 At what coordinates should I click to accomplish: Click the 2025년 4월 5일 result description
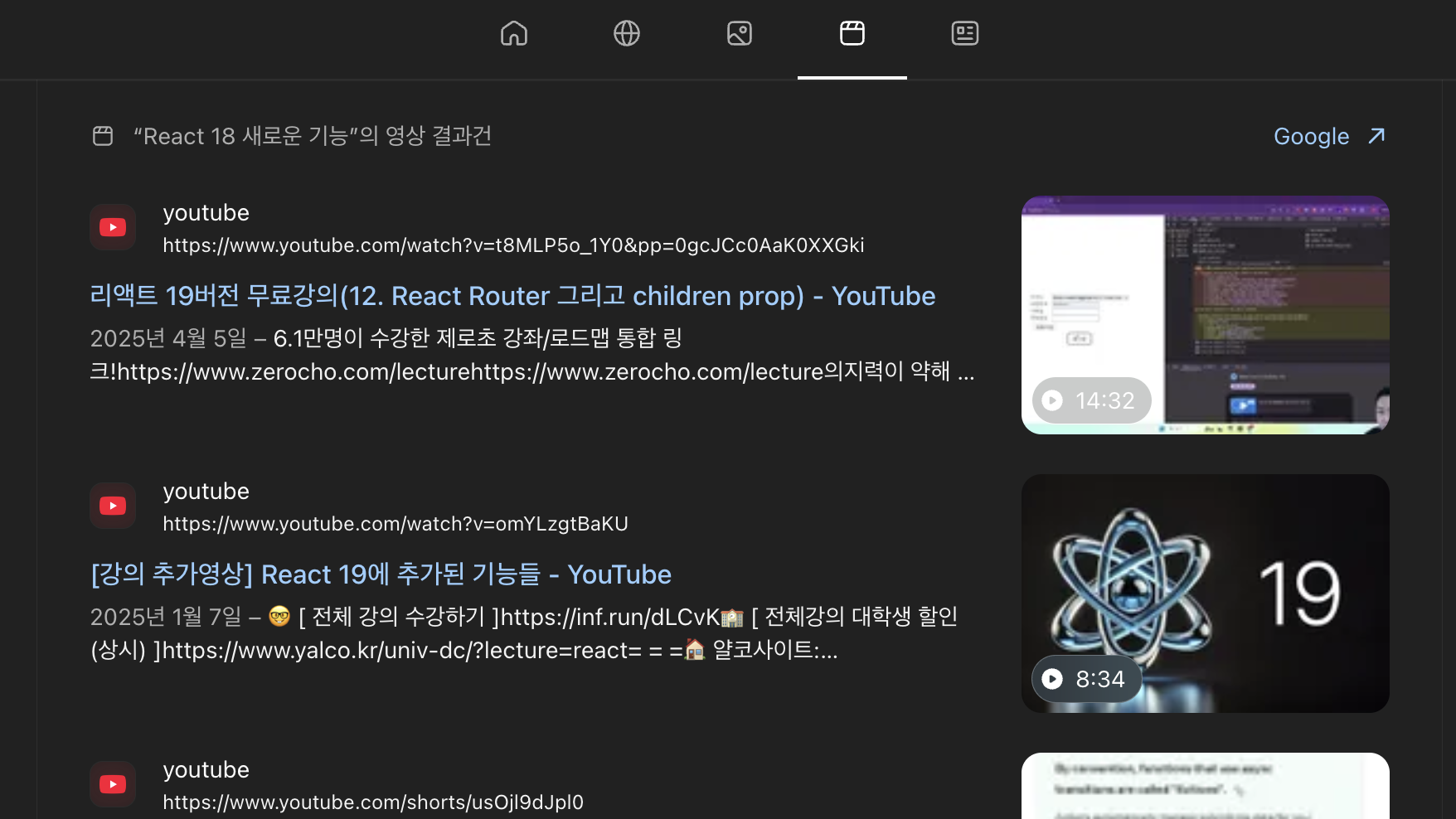pos(532,355)
